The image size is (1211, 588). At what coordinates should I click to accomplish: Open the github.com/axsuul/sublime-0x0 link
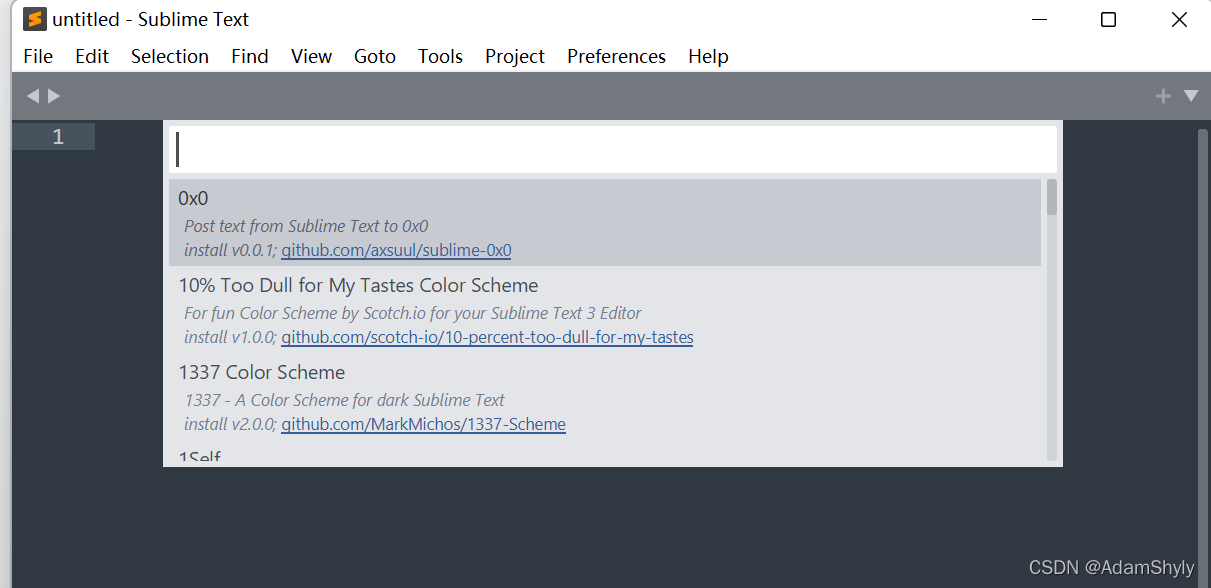coord(396,249)
